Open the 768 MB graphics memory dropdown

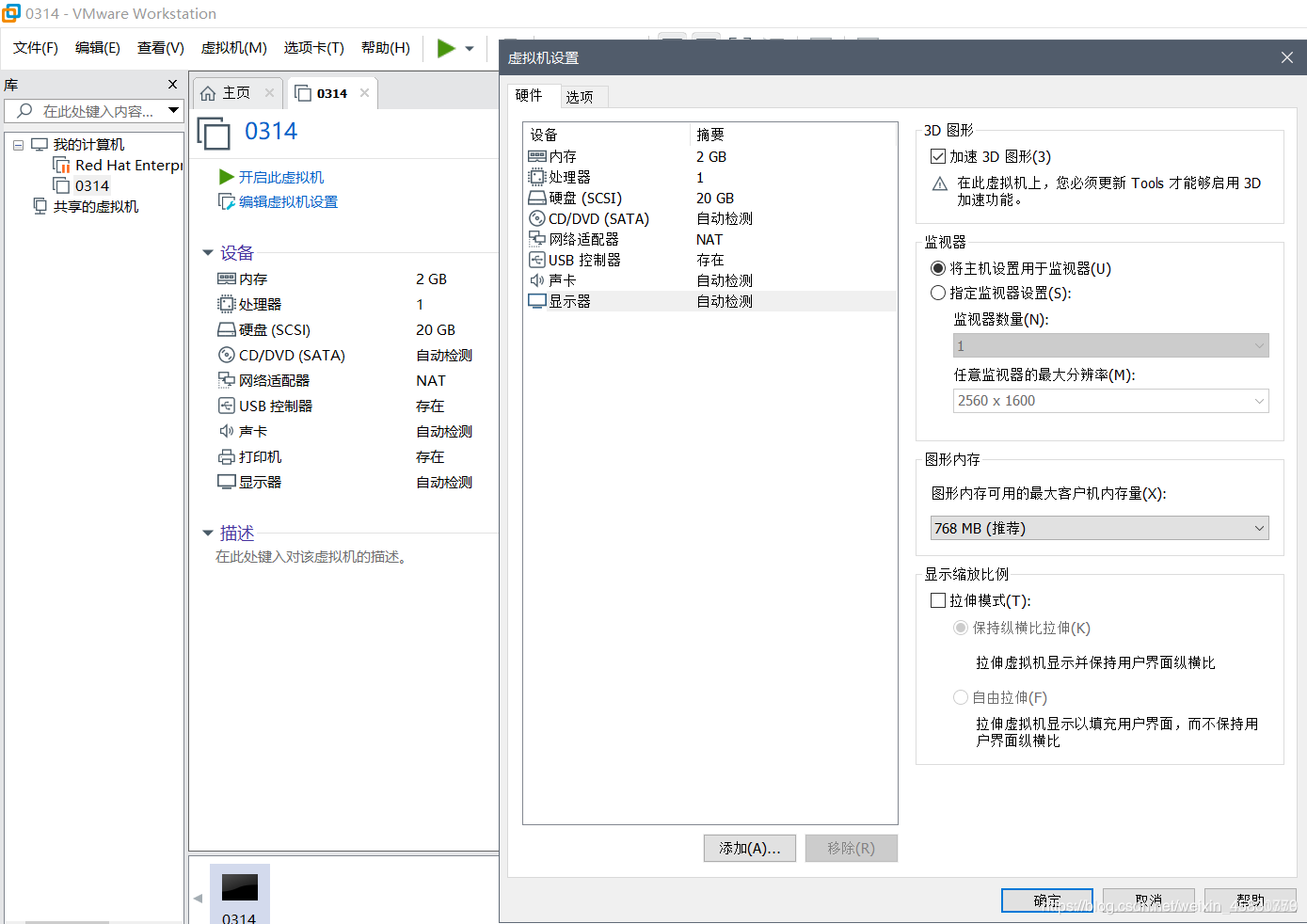pyautogui.click(x=1100, y=528)
